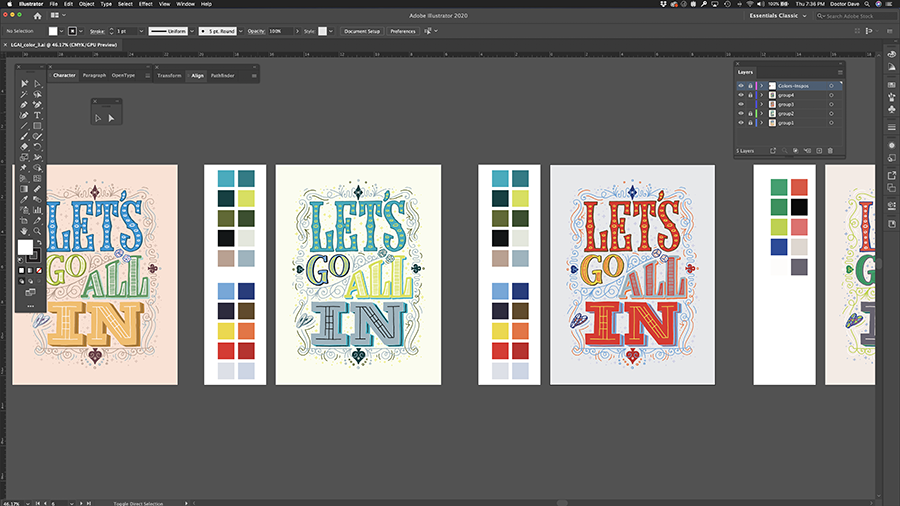The height and width of the screenshot is (506, 900).
Task: Select the Magic Wand tool
Action: (x=24, y=94)
